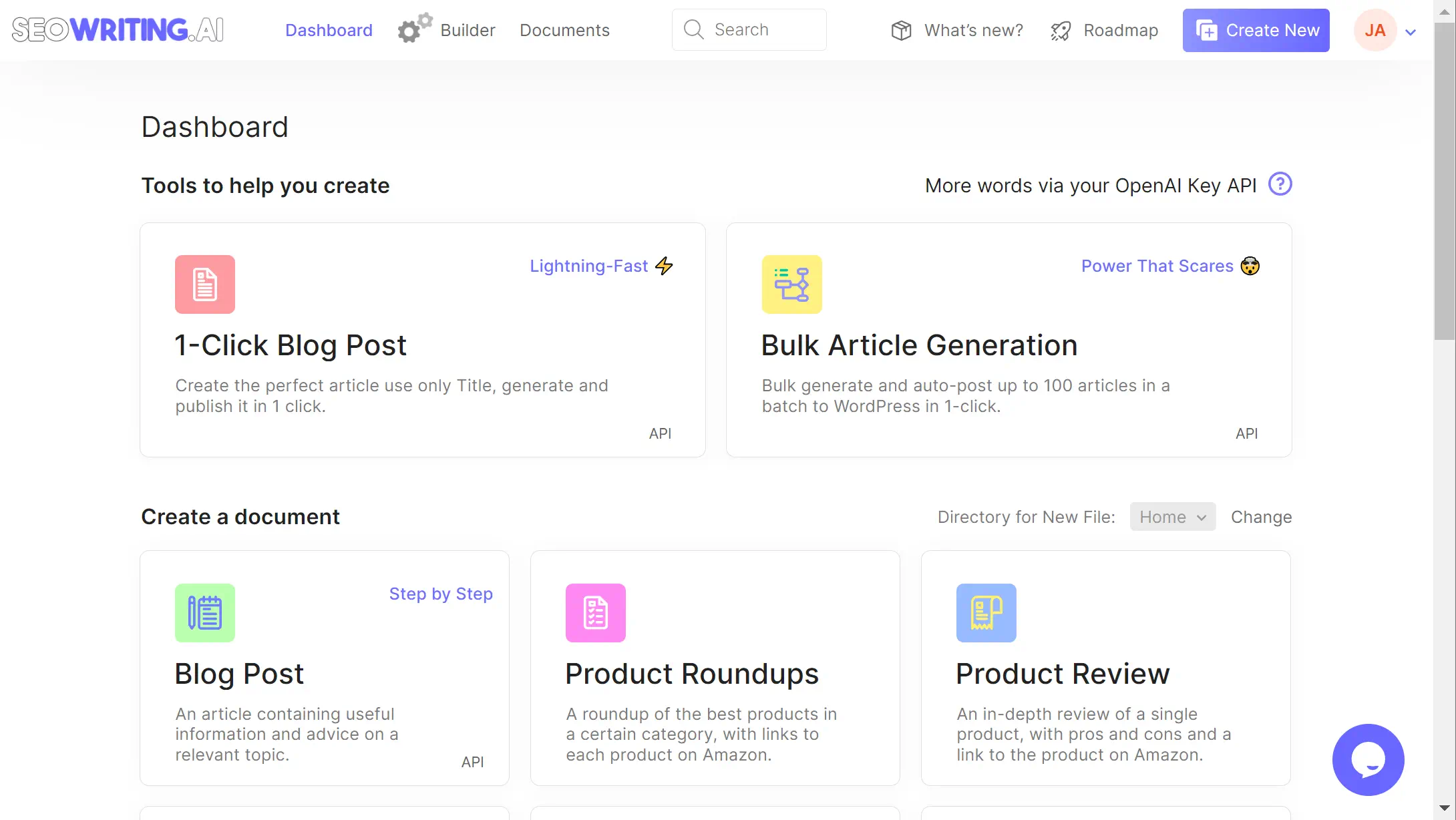1456x820 pixels.
Task: Click the OpenAI Key API help question mark
Action: click(x=1280, y=184)
